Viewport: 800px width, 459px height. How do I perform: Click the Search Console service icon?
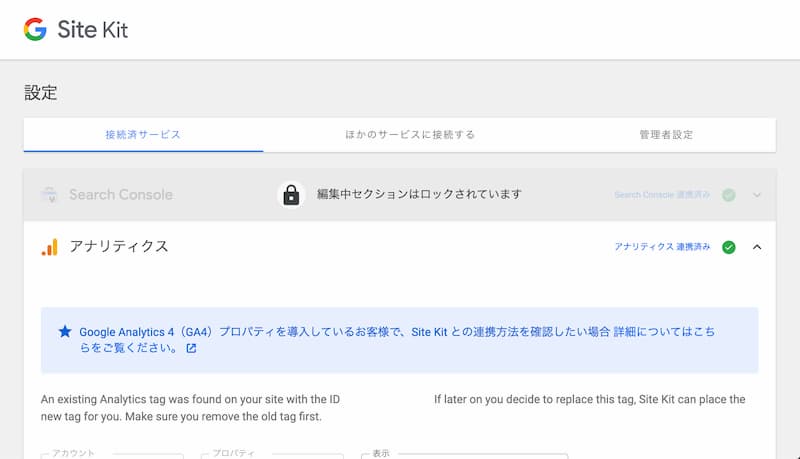pyautogui.click(x=49, y=195)
